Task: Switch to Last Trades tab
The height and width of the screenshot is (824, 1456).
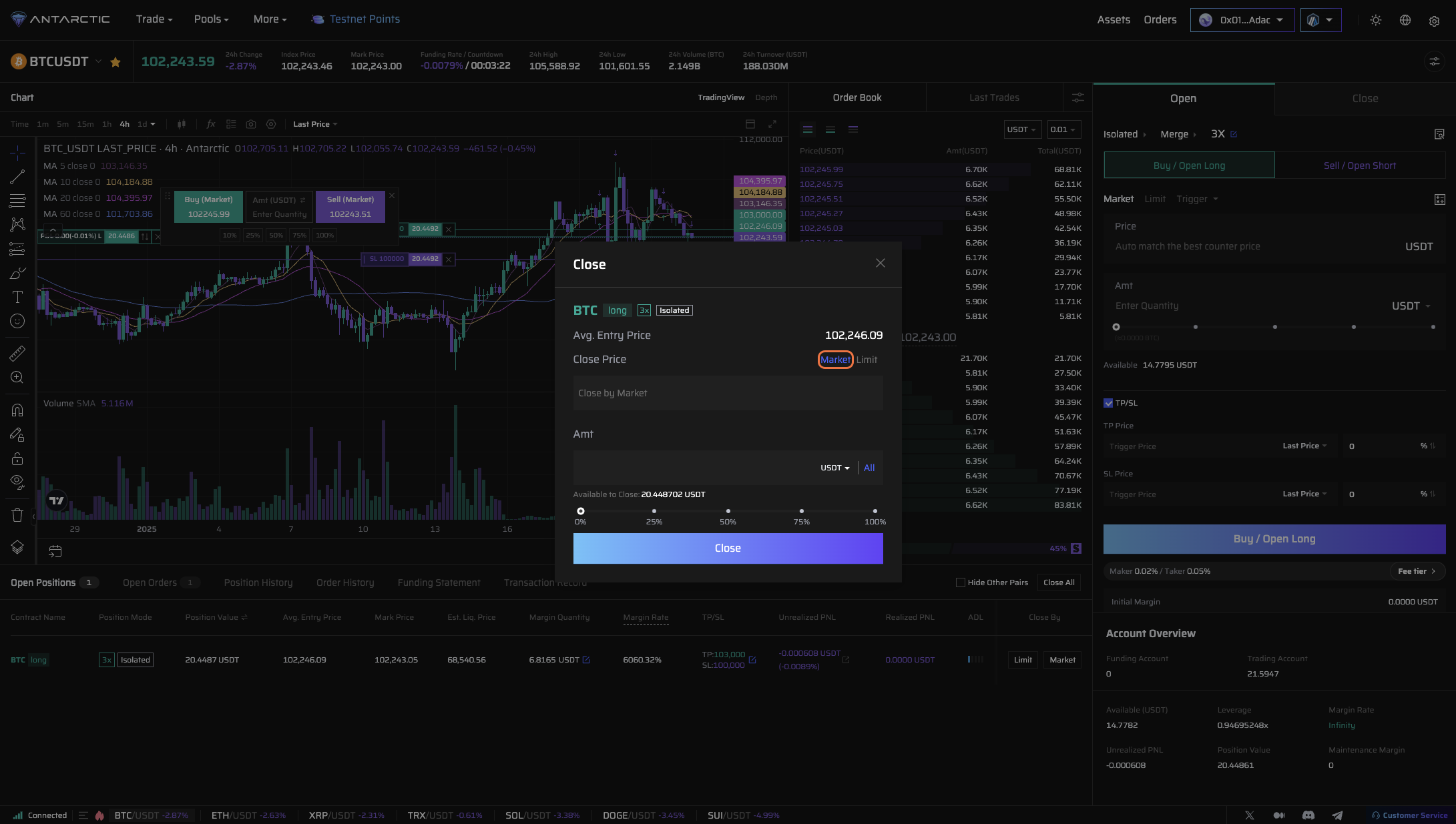Action: click(x=994, y=97)
